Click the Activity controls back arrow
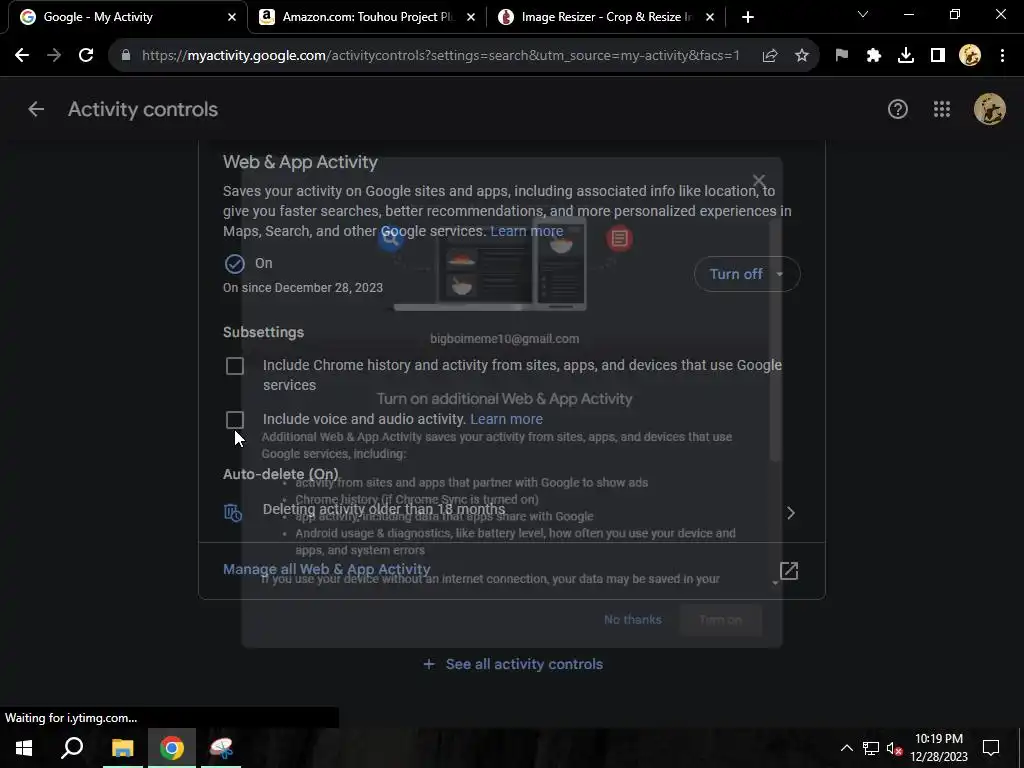This screenshot has width=1024, height=768. click(x=36, y=109)
